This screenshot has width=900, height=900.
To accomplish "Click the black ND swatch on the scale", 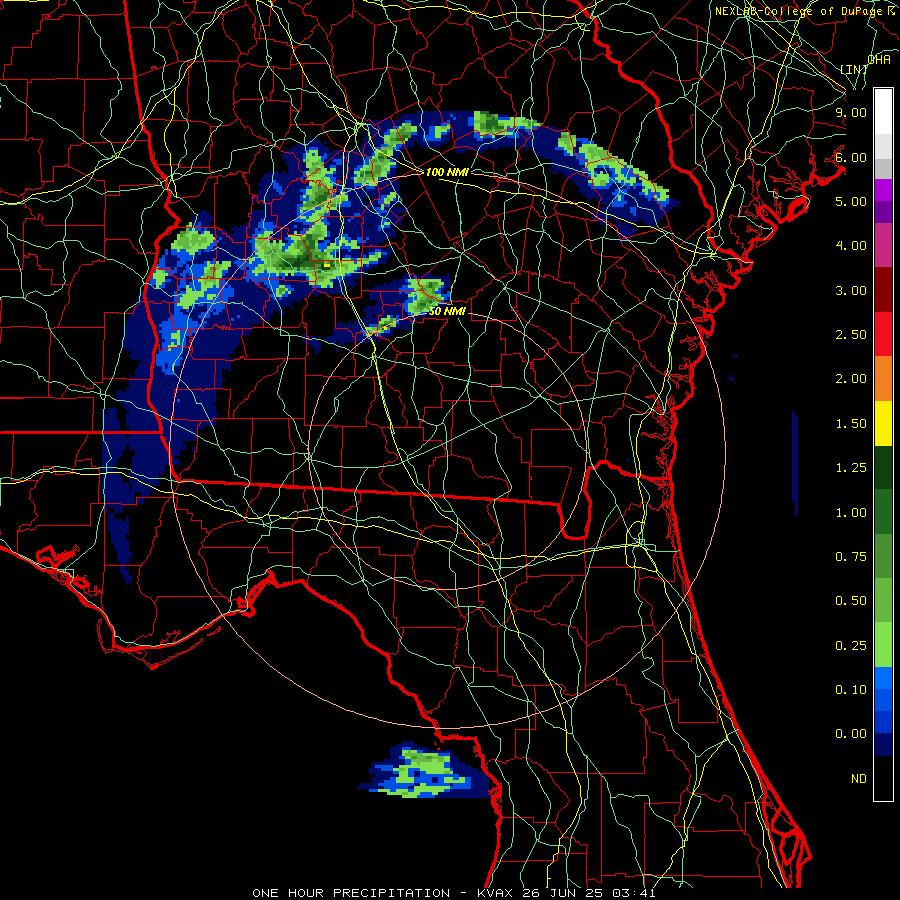I will [883, 778].
